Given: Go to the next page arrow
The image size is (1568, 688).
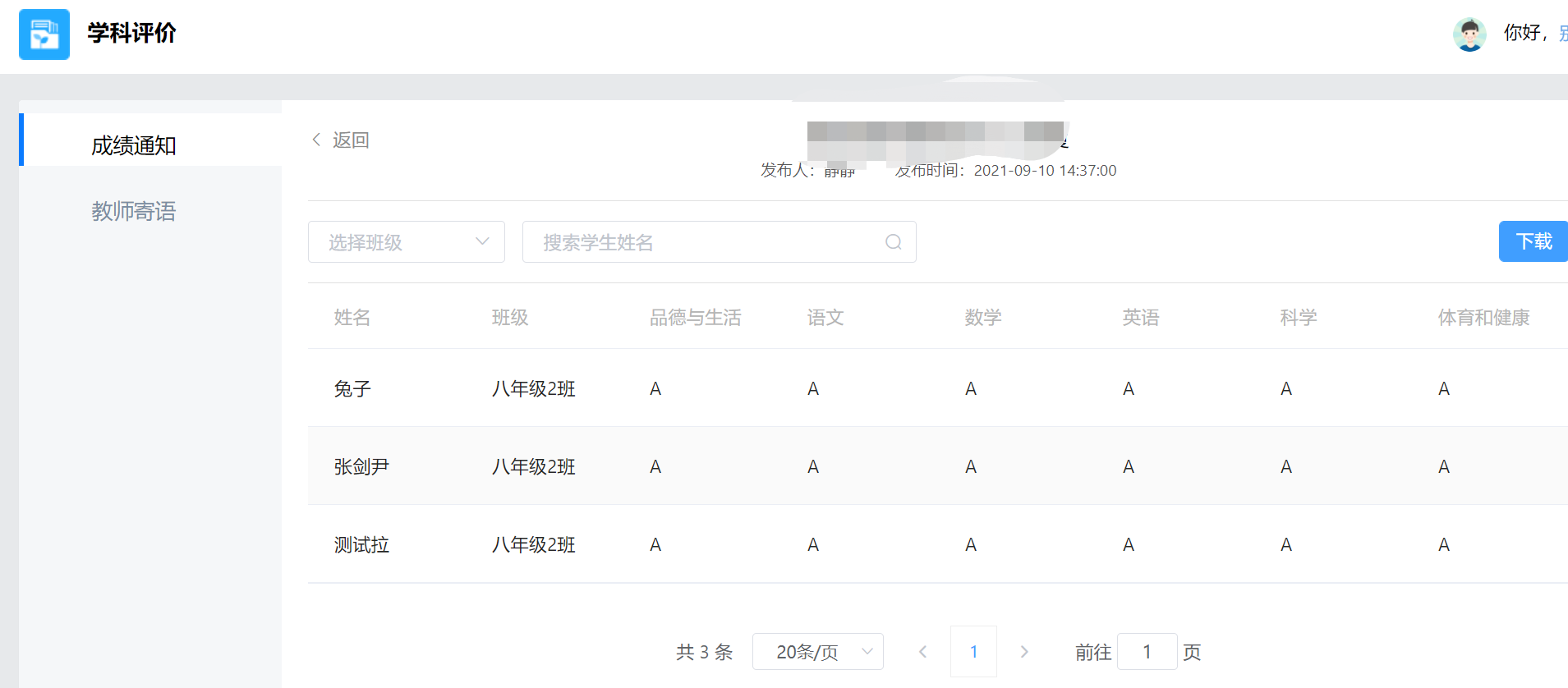Looking at the screenshot, I should [x=1023, y=652].
